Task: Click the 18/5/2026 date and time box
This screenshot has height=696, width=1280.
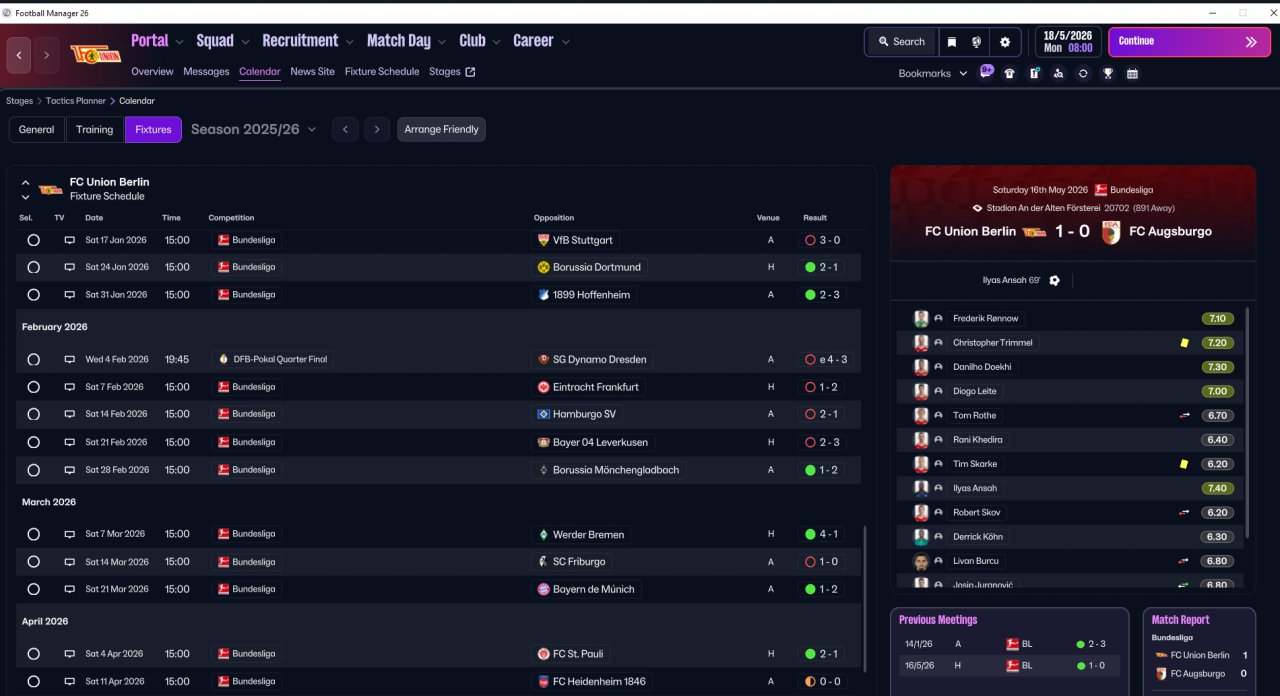Action: pyautogui.click(x=1068, y=42)
